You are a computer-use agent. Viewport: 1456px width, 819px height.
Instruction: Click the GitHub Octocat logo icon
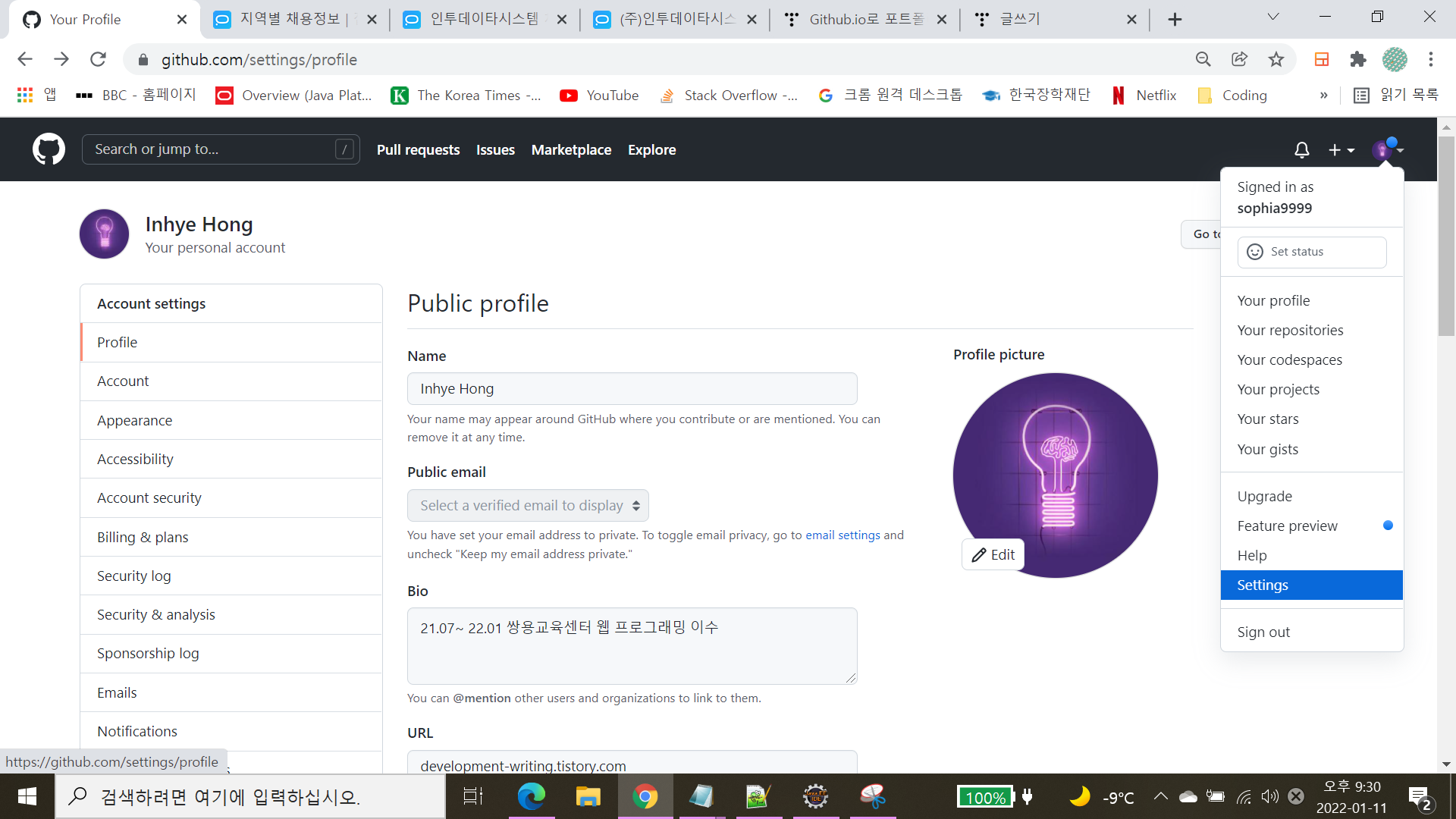[x=49, y=149]
